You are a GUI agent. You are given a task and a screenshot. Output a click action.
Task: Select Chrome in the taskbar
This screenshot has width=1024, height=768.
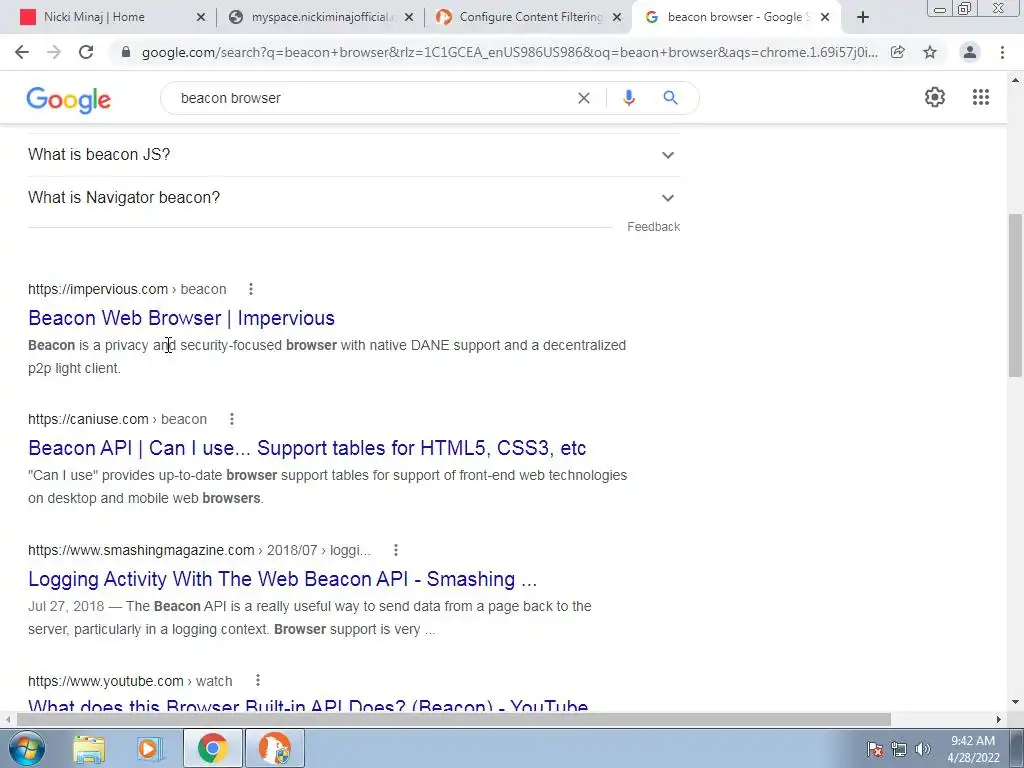(212, 748)
